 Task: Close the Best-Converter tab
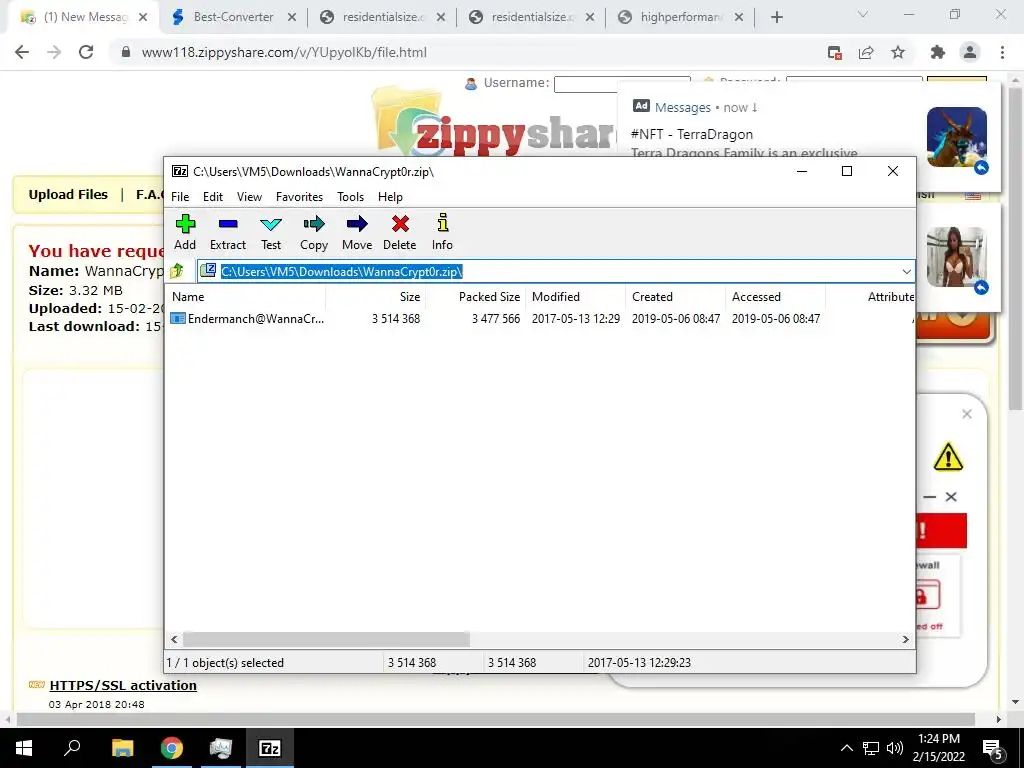click(x=292, y=18)
